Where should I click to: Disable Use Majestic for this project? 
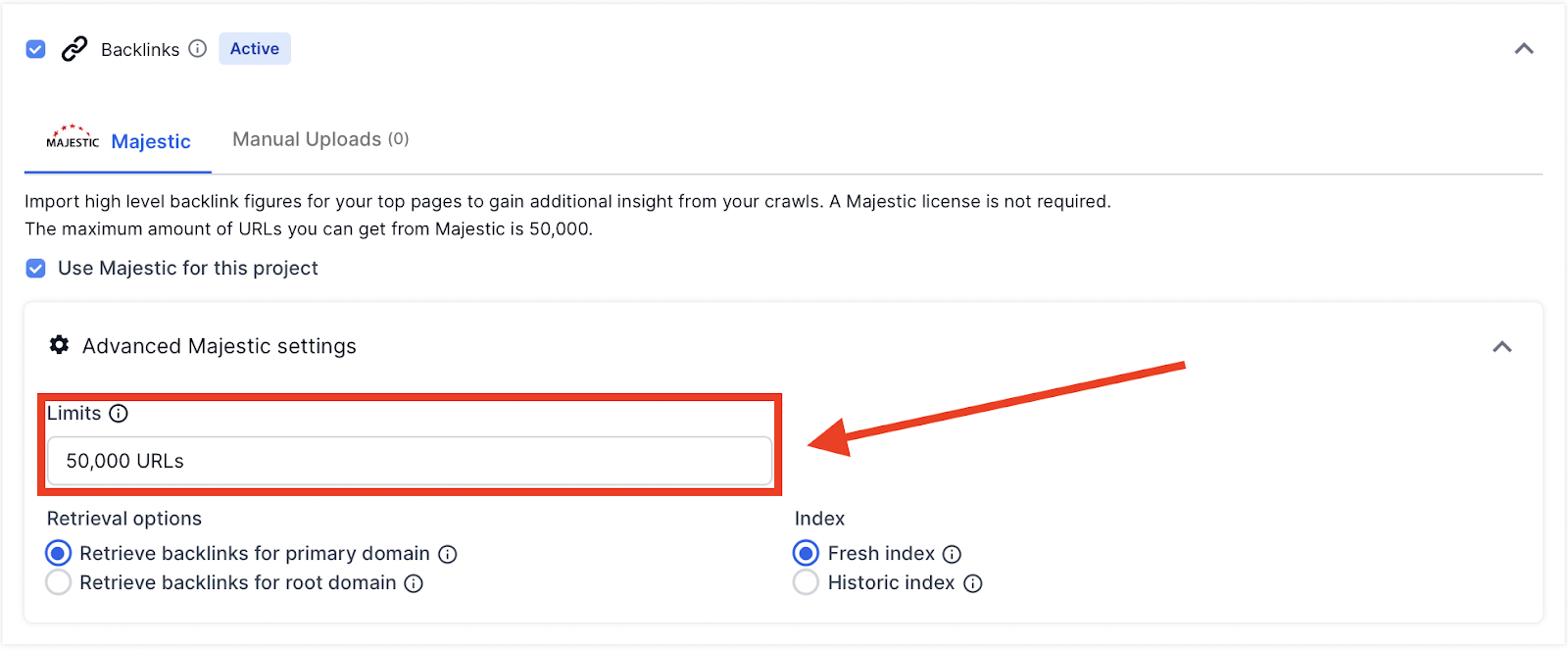point(36,269)
